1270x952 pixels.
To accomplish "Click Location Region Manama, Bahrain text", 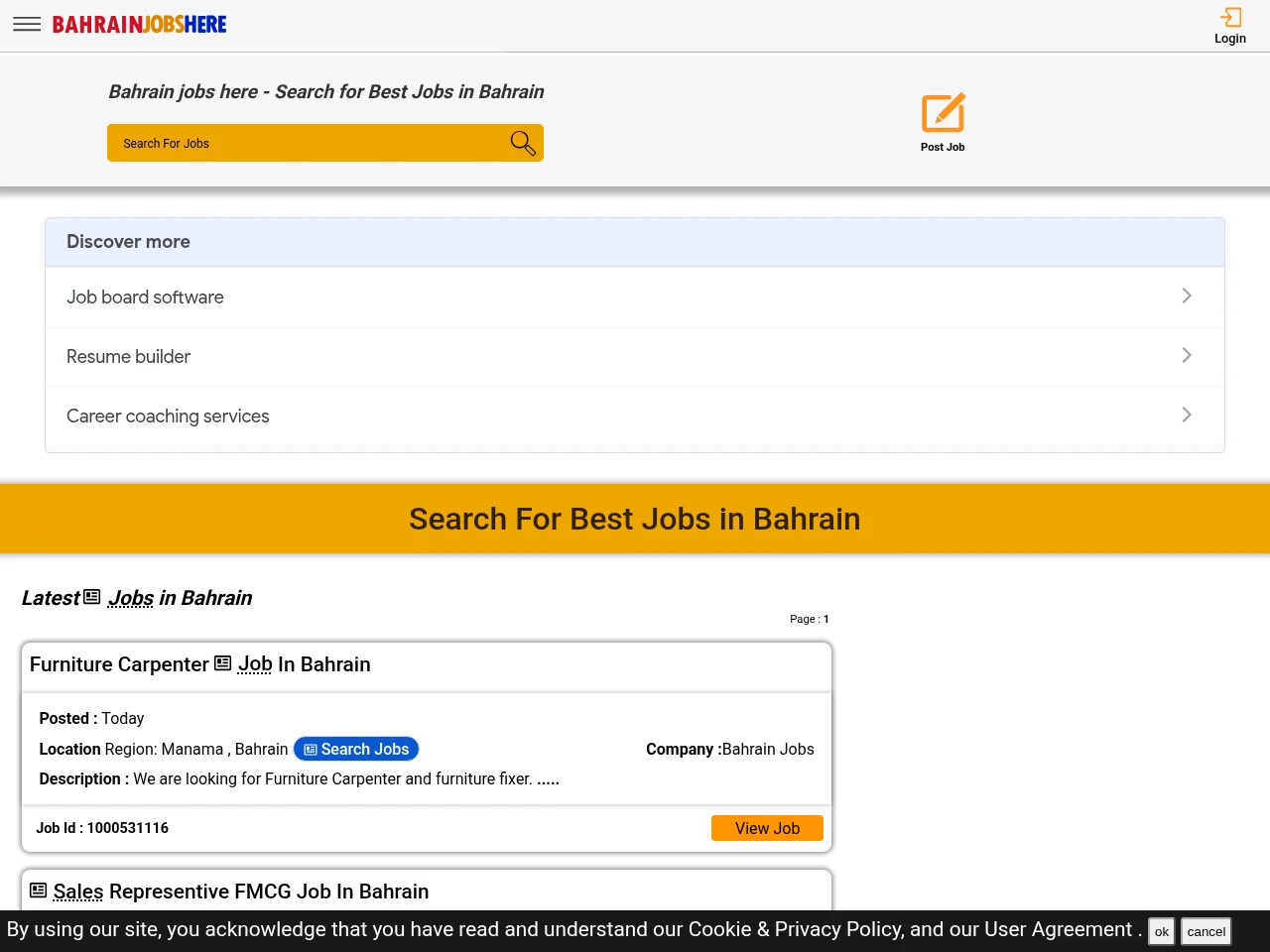I will coord(164,749).
